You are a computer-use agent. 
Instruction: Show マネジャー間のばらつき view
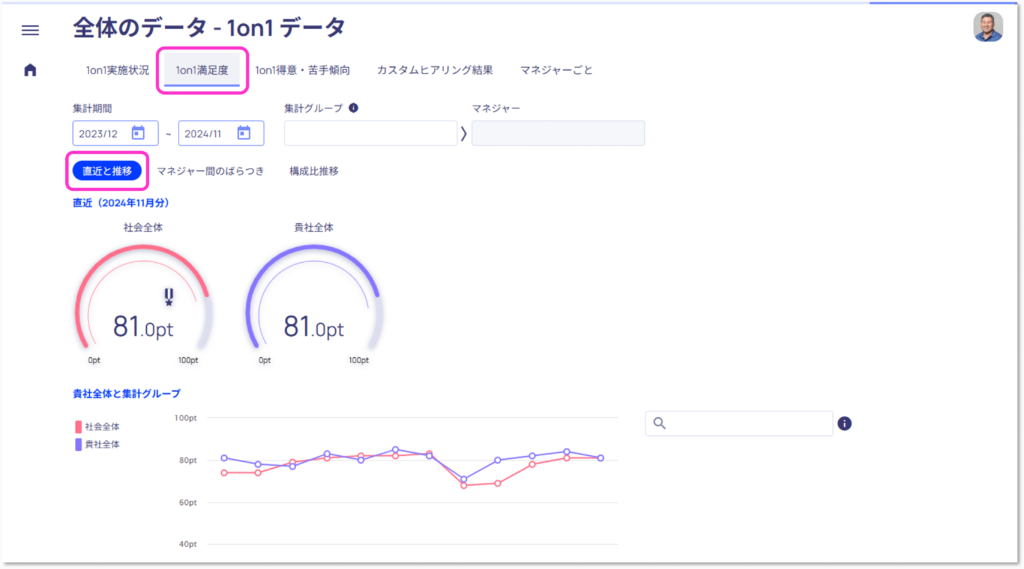click(210, 171)
